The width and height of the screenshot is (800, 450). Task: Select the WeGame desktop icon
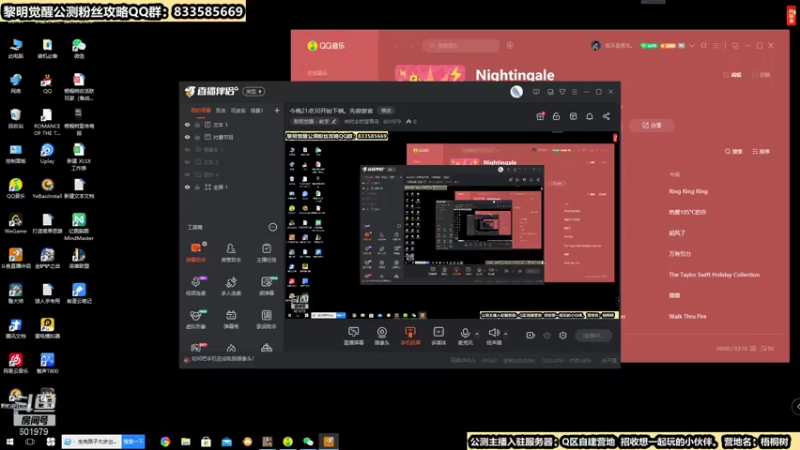tap(15, 223)
